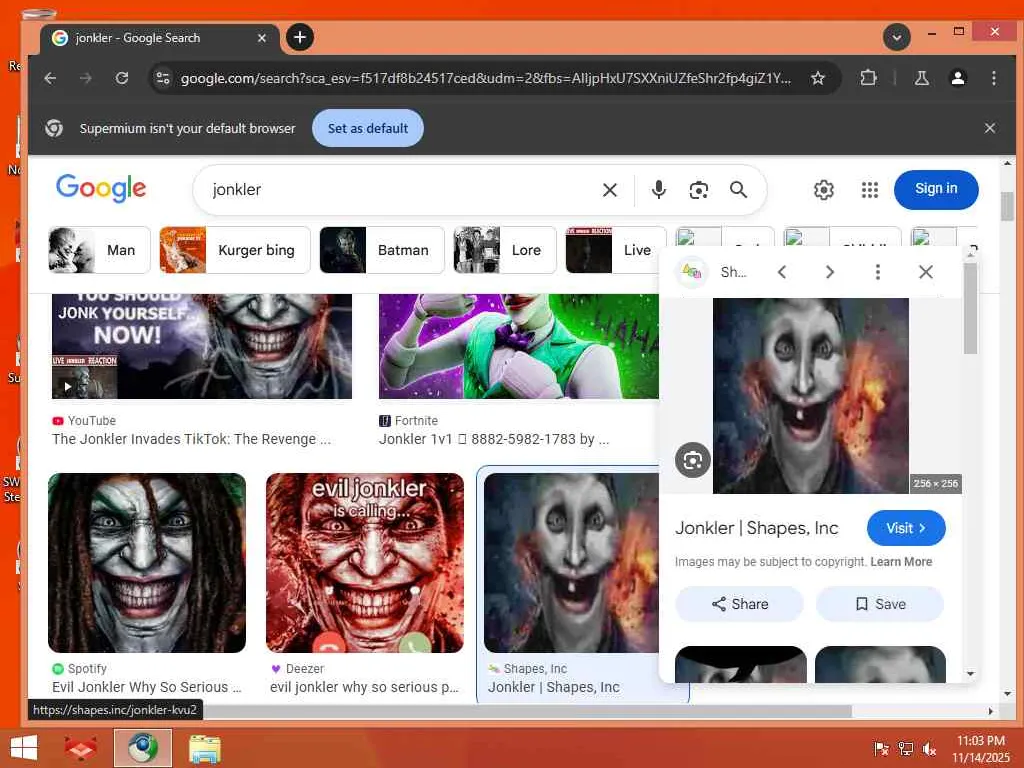Open Google quick settings gear
This screenshot has width=1024, height=768.
coord(823,190)
